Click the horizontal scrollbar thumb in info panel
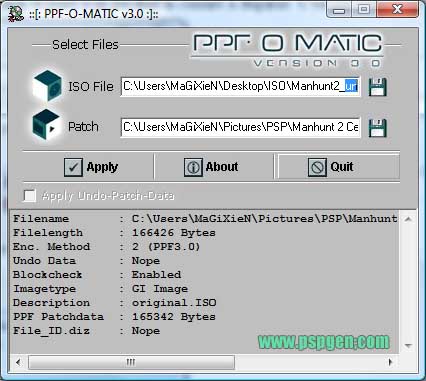 [131, 362]
